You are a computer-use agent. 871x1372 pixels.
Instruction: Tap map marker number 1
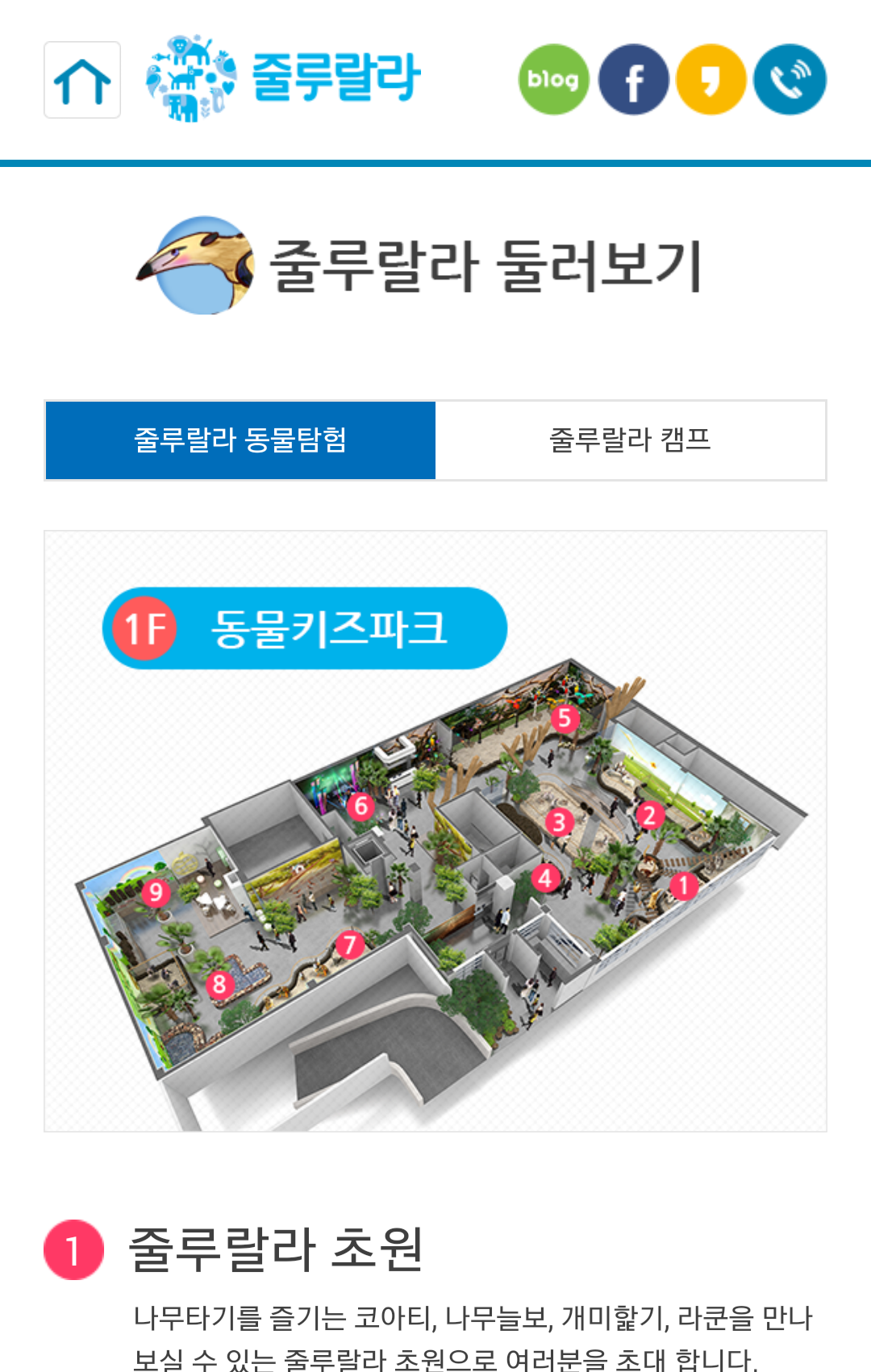pyautogui.click(x=683, y=886)
